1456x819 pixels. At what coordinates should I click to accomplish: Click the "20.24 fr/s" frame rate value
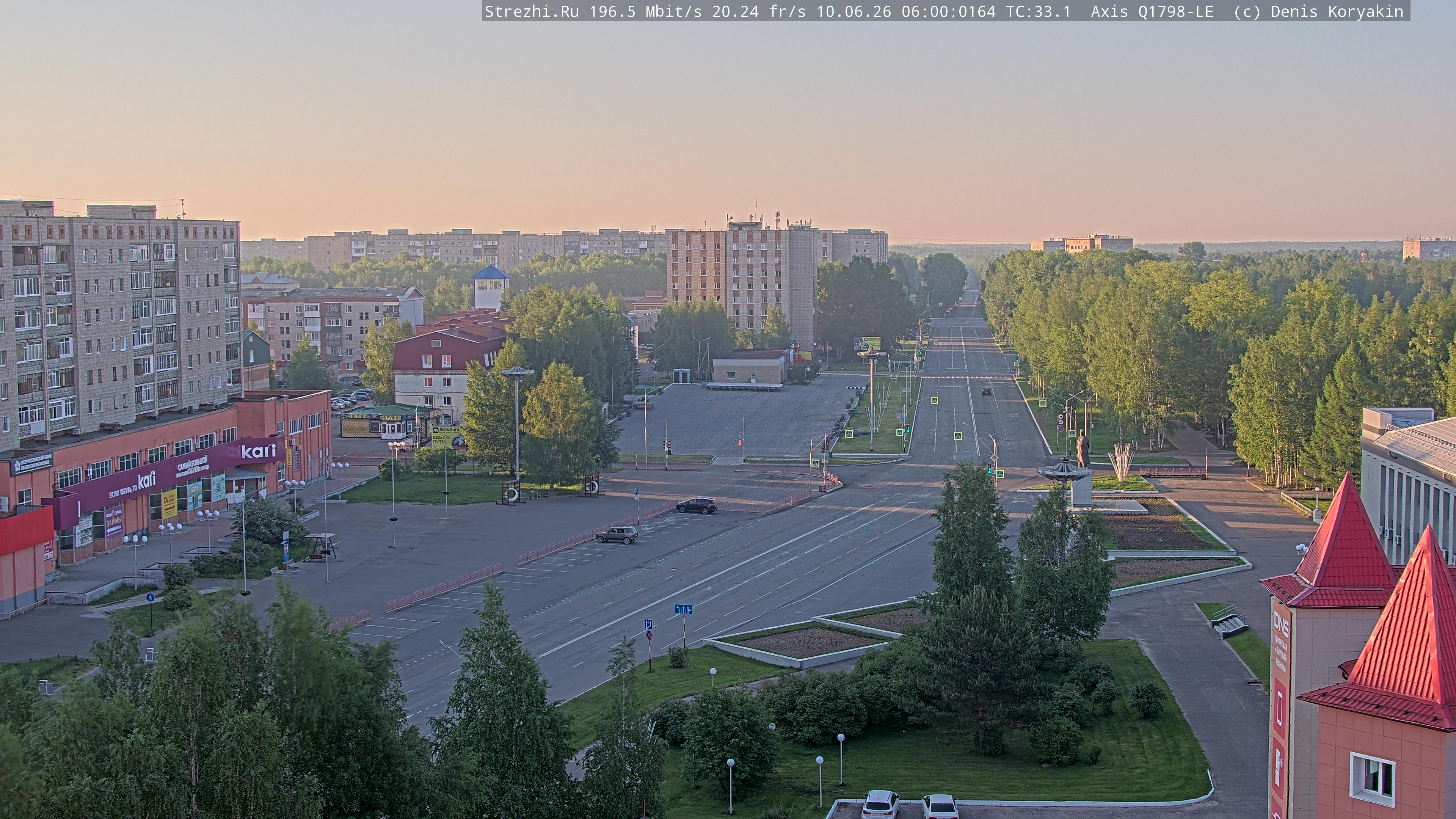point(759,12)
